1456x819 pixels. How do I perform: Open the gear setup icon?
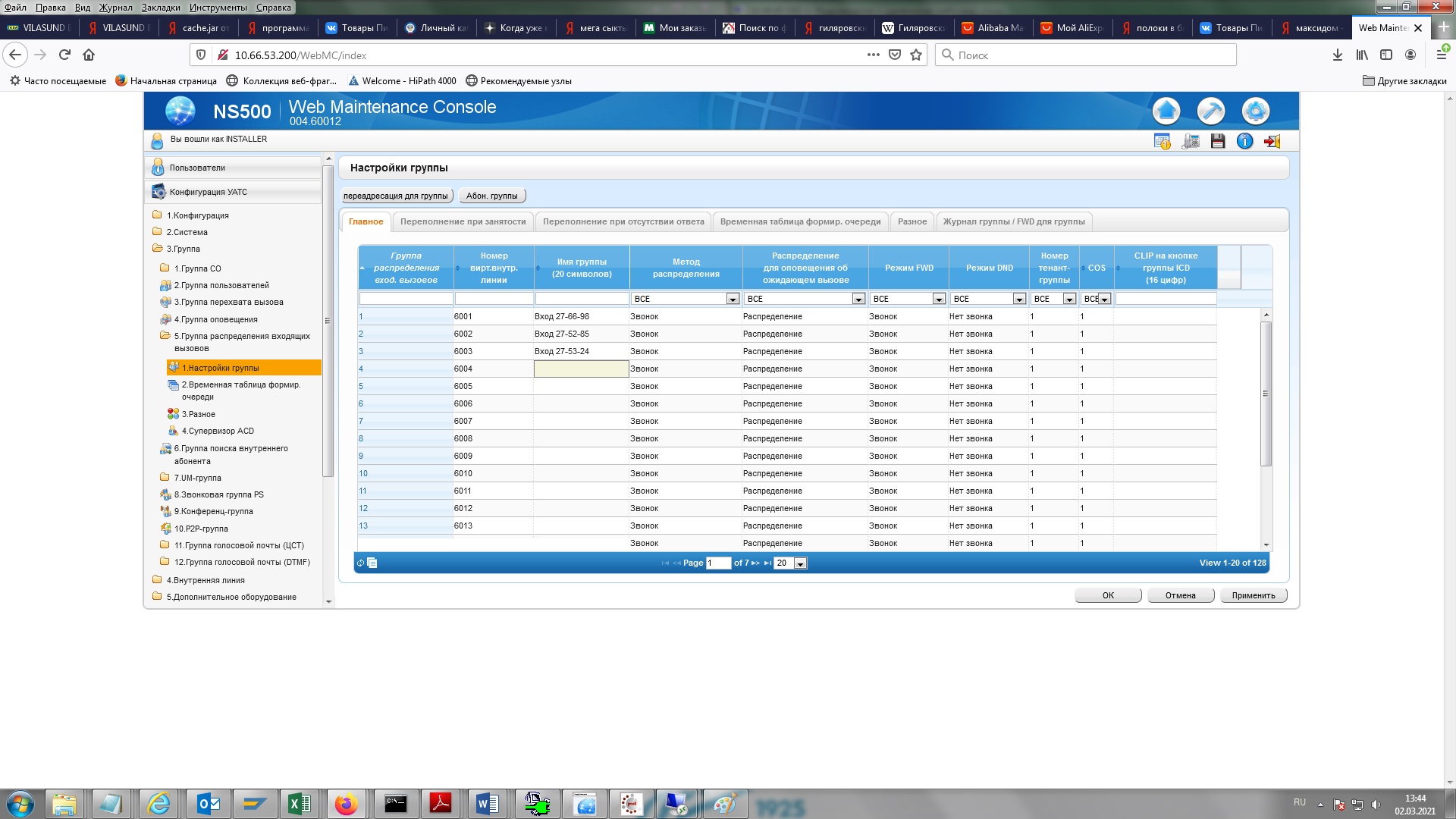(1256, 111)
